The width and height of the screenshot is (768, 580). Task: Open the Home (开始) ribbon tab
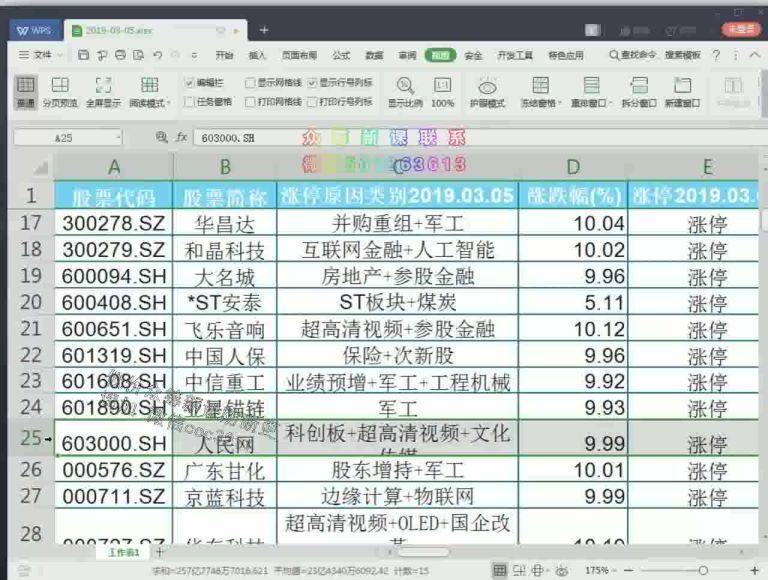point(224,55)
